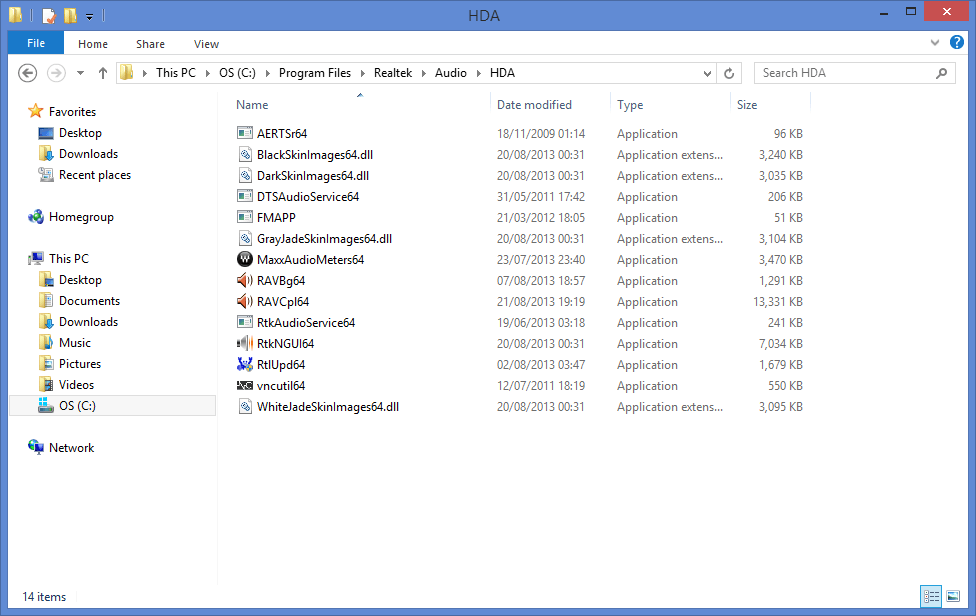Screen dimensions: 976x616
Task: Open Pictures folder in sidebar
Action: 80,363
